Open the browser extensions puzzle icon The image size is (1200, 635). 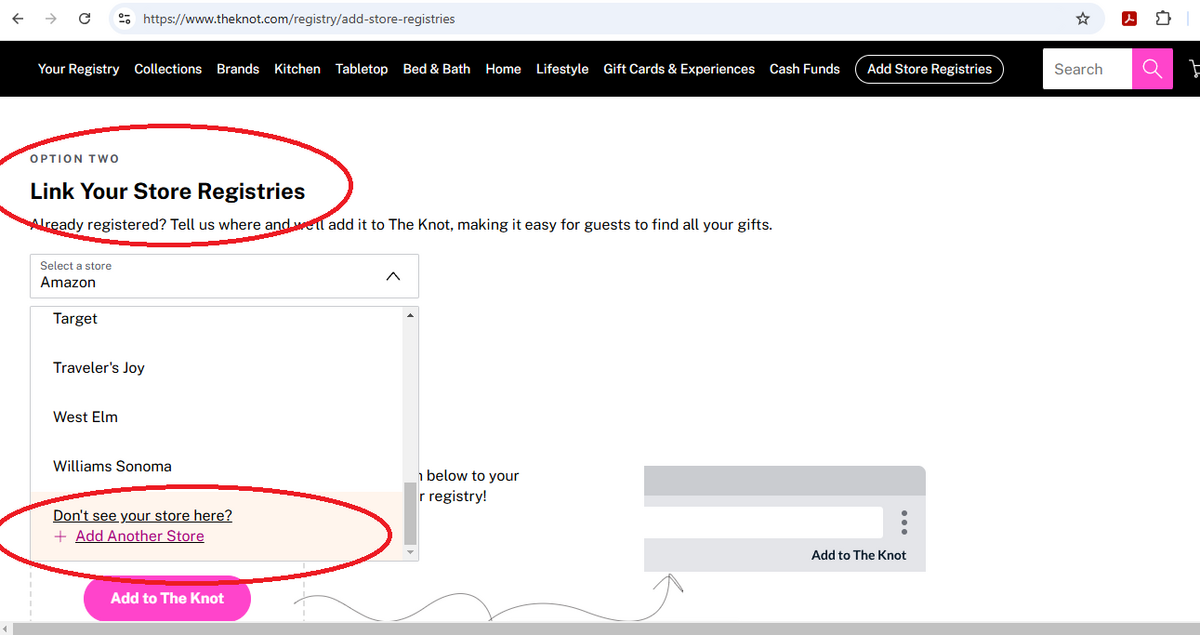coord(1162,19)
